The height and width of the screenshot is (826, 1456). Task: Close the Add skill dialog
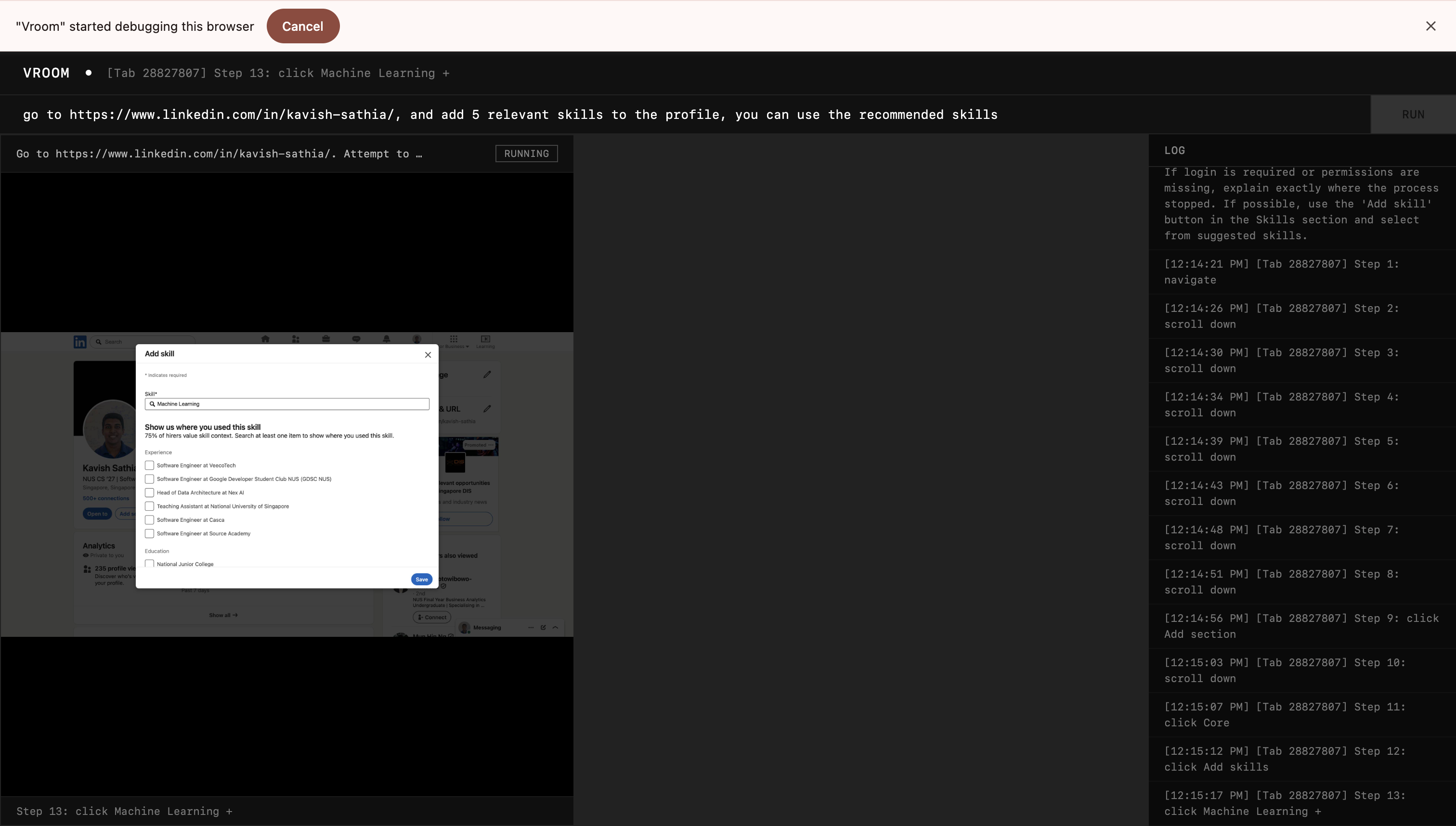(x=428, y=355)
